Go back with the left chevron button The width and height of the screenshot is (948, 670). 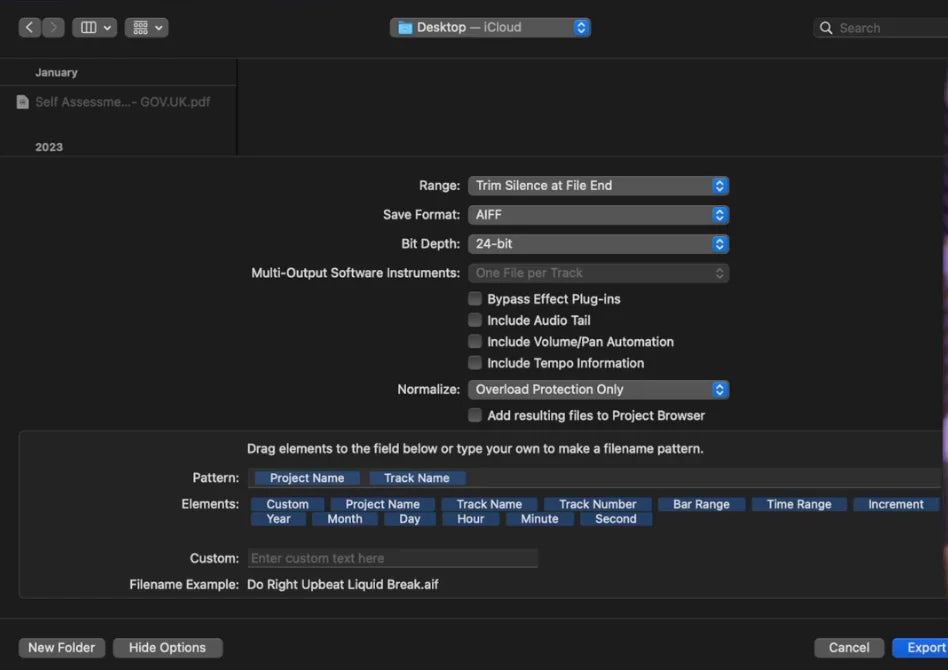pyautogui.click(x=30, y=27)
